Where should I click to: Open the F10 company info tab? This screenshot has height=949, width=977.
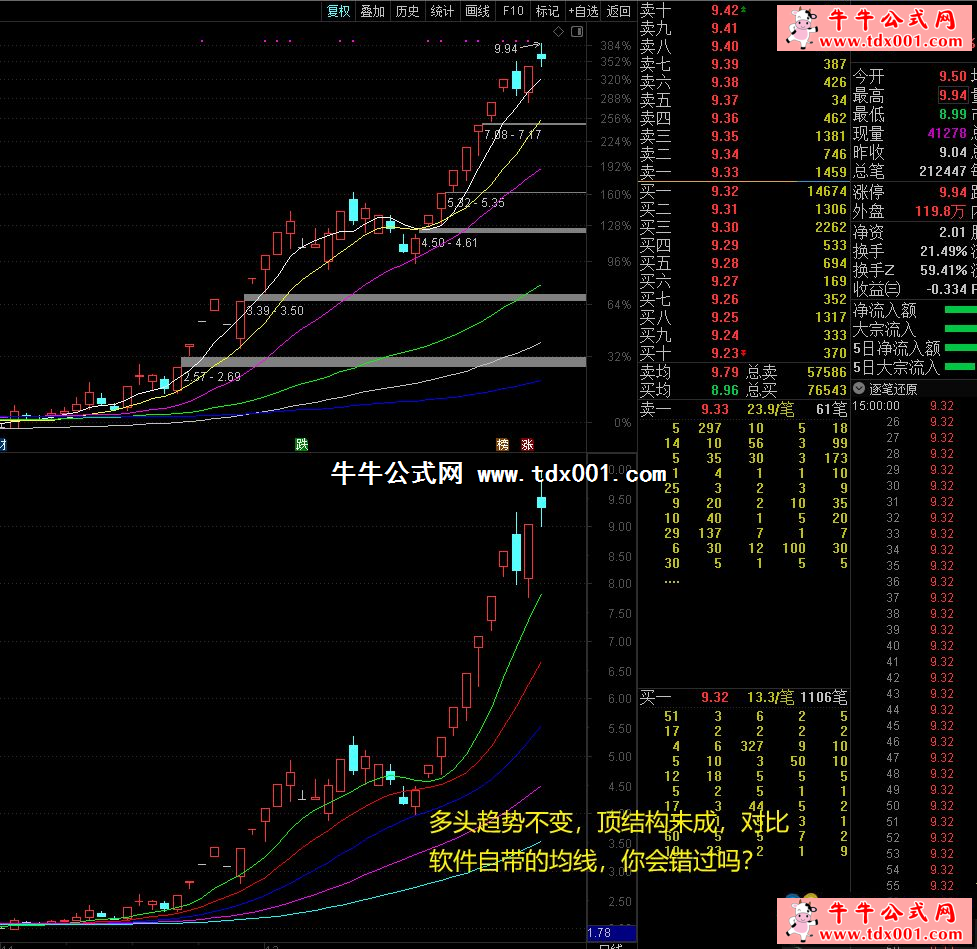click(513, 11)
